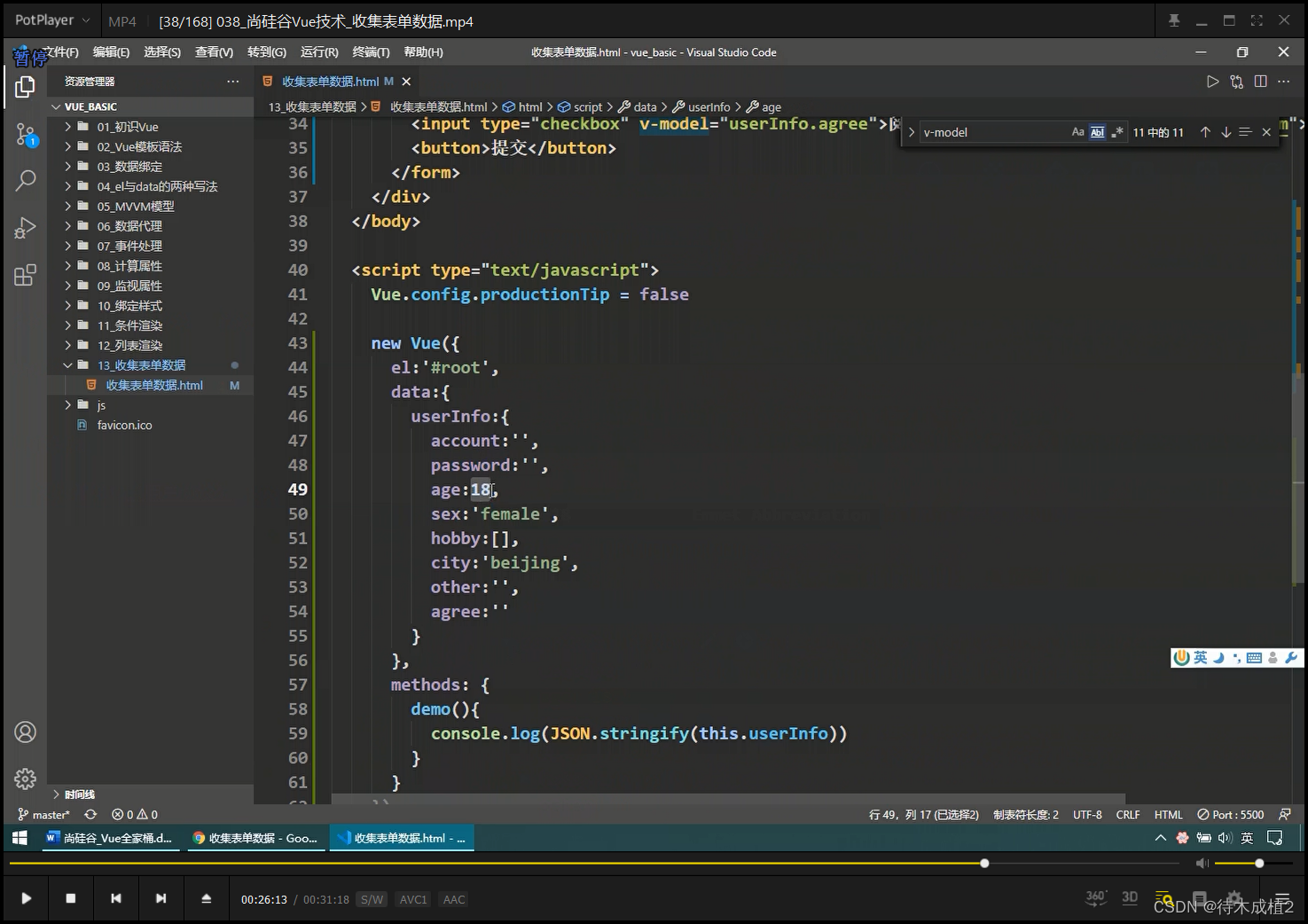1308x924 pixels.
Task: Open changes compare icon in editor toolbar
Action: pyautogui.click(x=1236, y=82)
